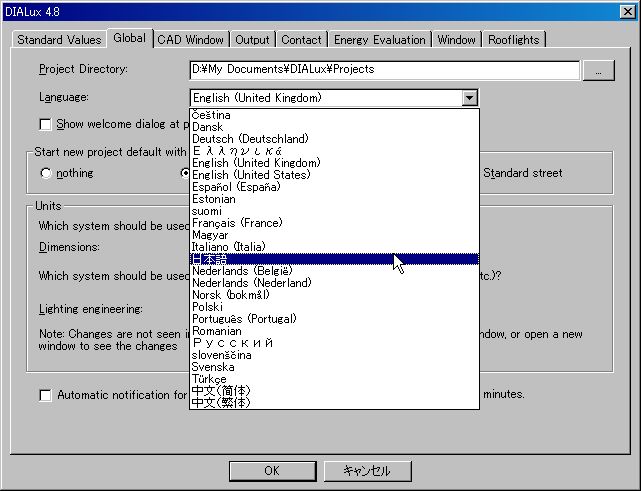The width and height of the screenshot is (641, 491).
Task: Toggle Show welcome dialog checkbox
Action: coord(45,124)
